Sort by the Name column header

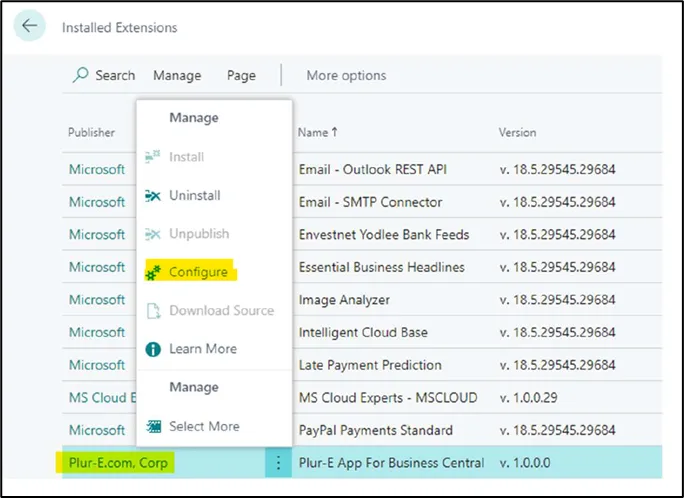point(318,132)
